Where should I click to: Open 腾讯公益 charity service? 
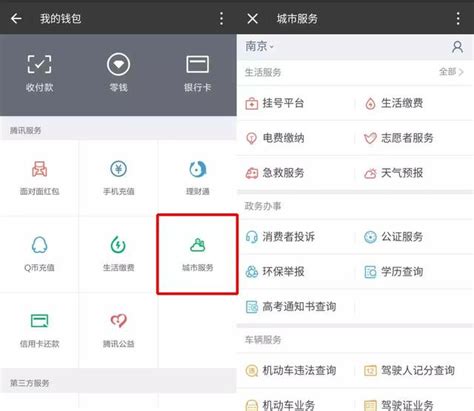[118, 330]
